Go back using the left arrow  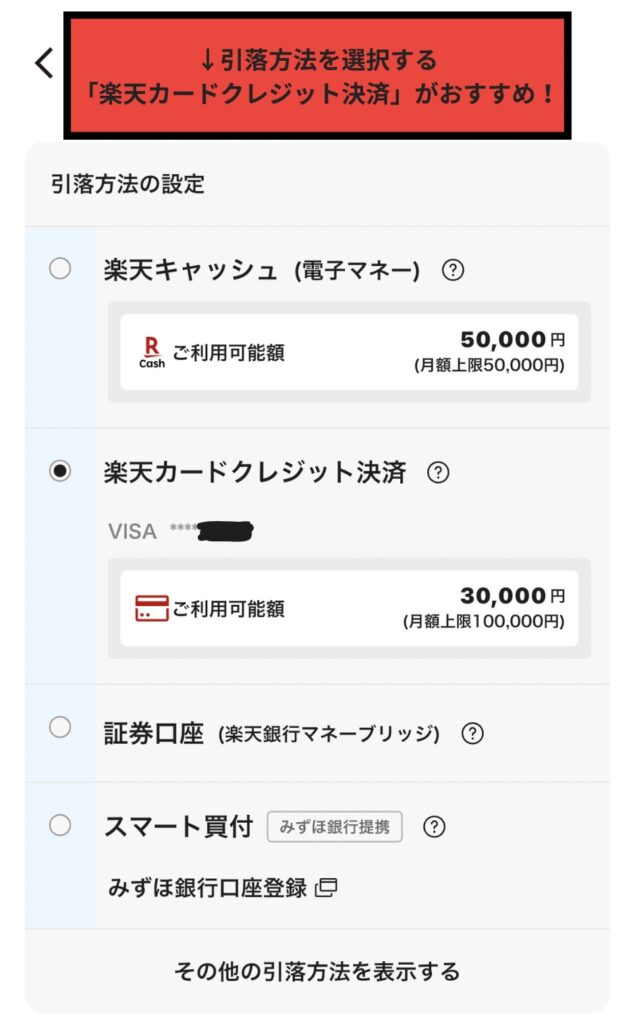click(x=44, y=63)
